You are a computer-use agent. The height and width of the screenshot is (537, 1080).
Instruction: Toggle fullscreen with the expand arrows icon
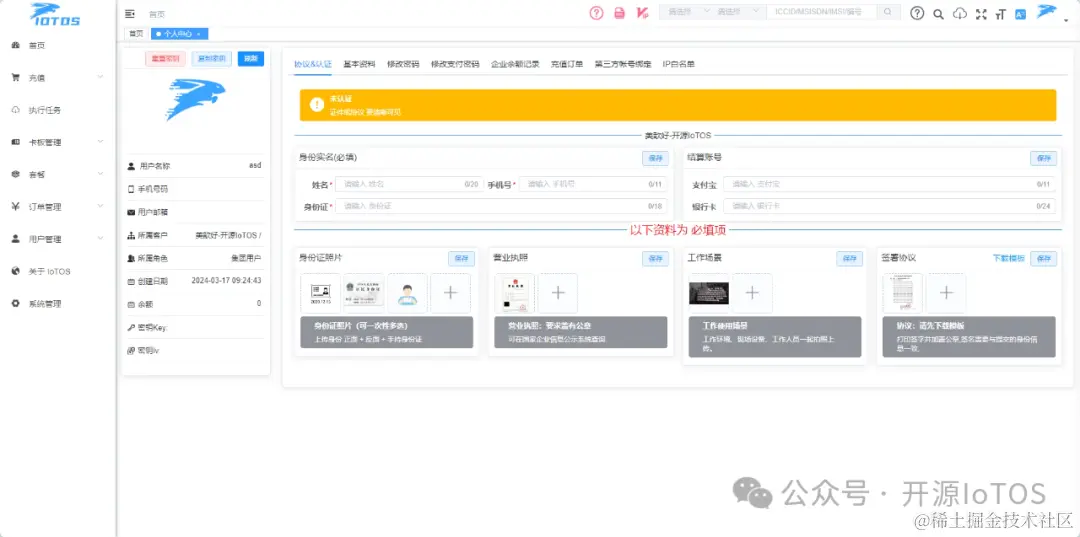[x=982, y=14]
